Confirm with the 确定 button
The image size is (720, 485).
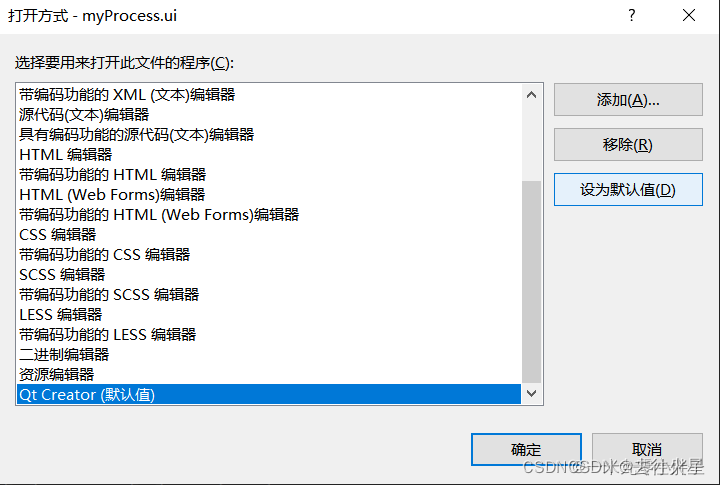click(526, 449)
